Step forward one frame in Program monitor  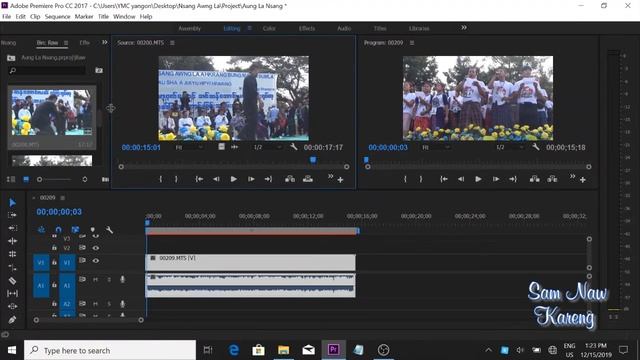click(496, 179)
